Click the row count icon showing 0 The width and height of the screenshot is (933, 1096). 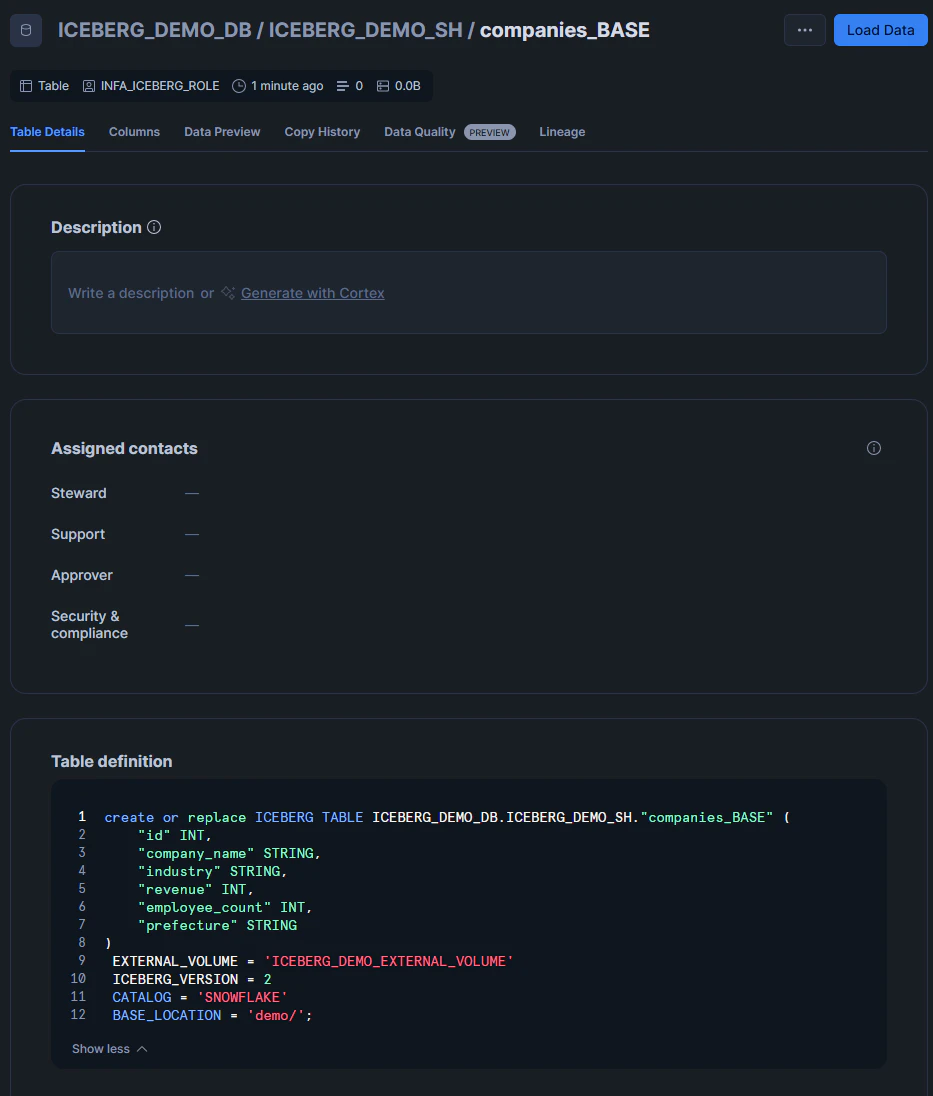point(342,86)
